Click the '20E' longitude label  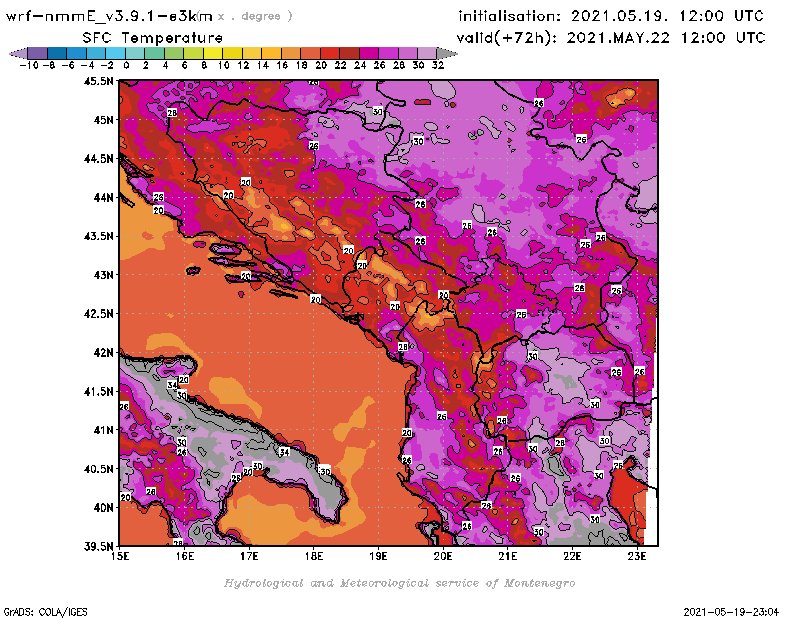(443, 556)
